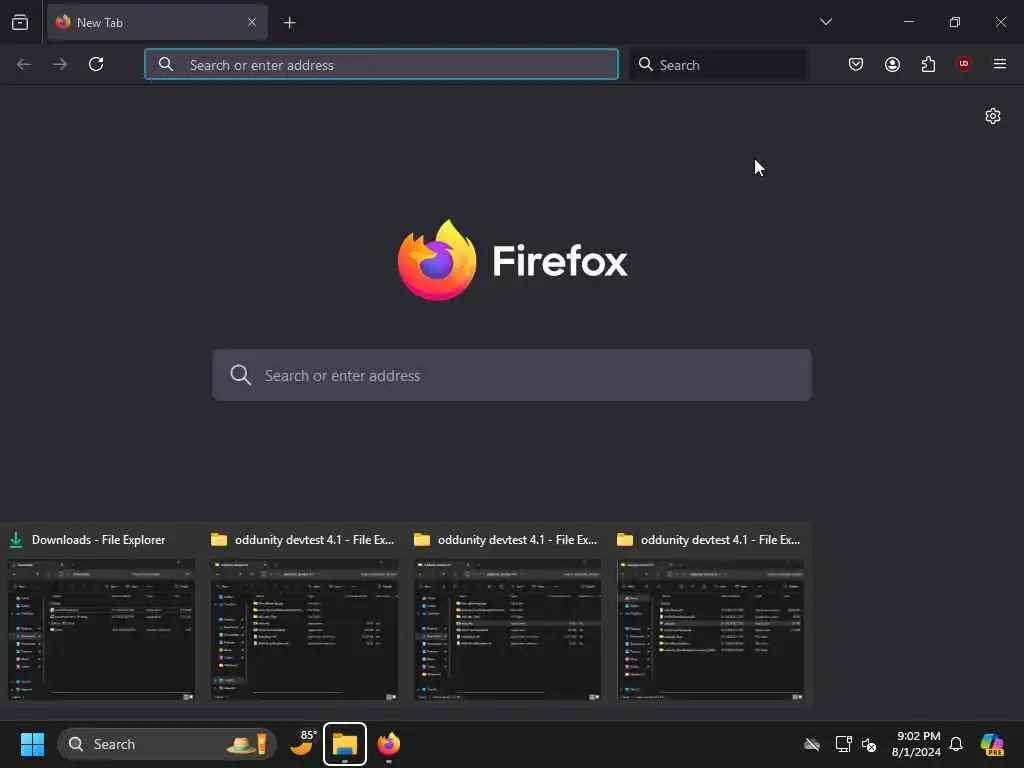Image resolution: width=1024 pixels, height=768 pixels.
Task: Focus the center page search field
Action: point(512,375)
